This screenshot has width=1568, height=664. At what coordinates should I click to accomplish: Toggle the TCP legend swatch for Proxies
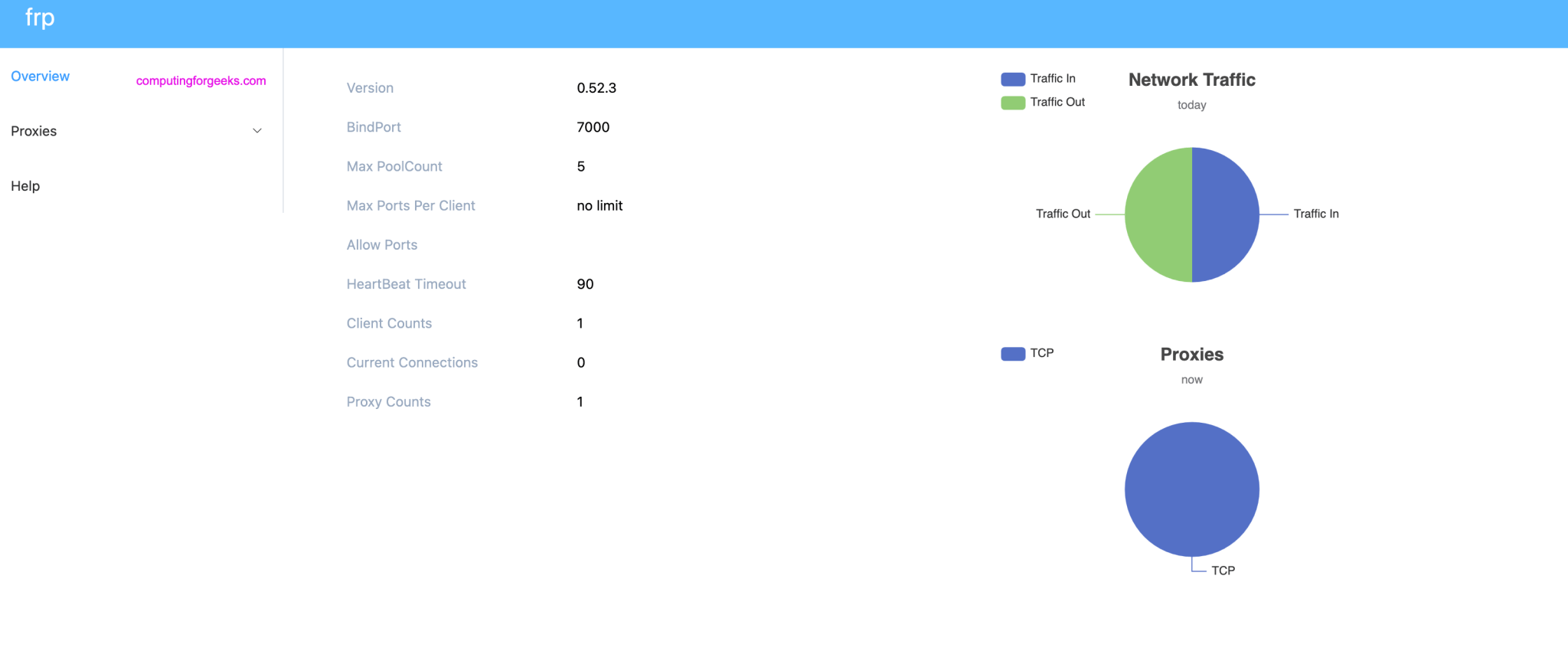click(x=1012, y=354)
